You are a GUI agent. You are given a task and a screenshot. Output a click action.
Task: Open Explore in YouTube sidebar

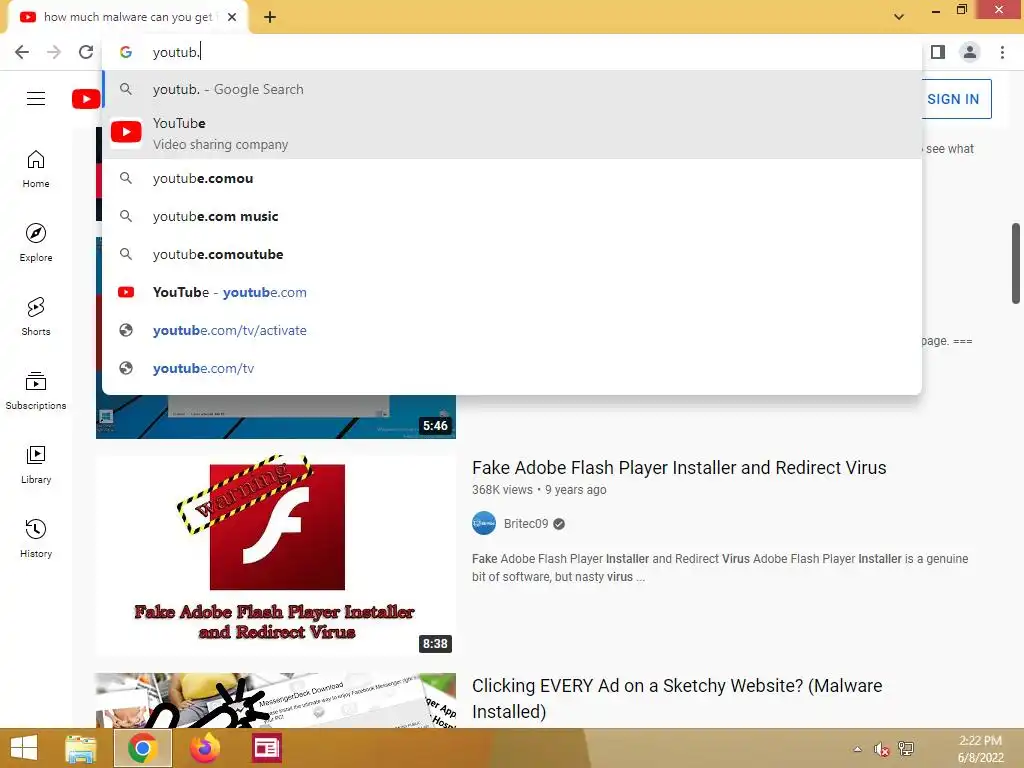tap(36, 243)
